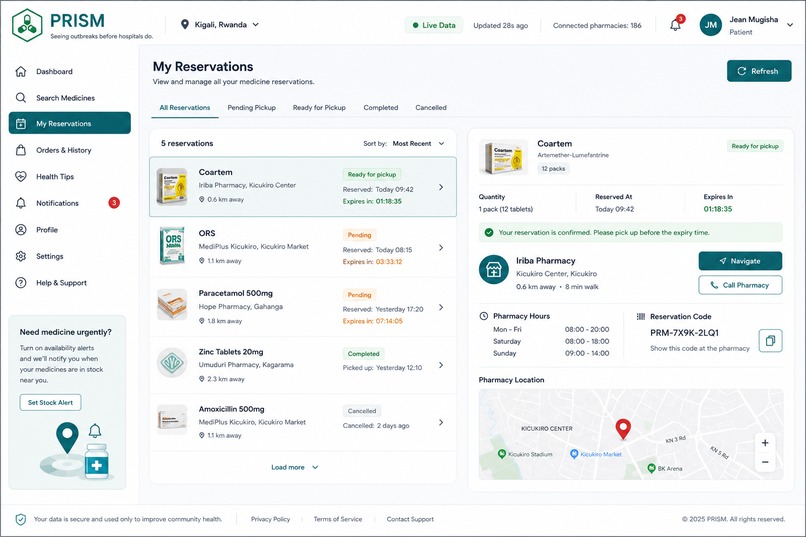Click the 5 reservations count text

187,143
